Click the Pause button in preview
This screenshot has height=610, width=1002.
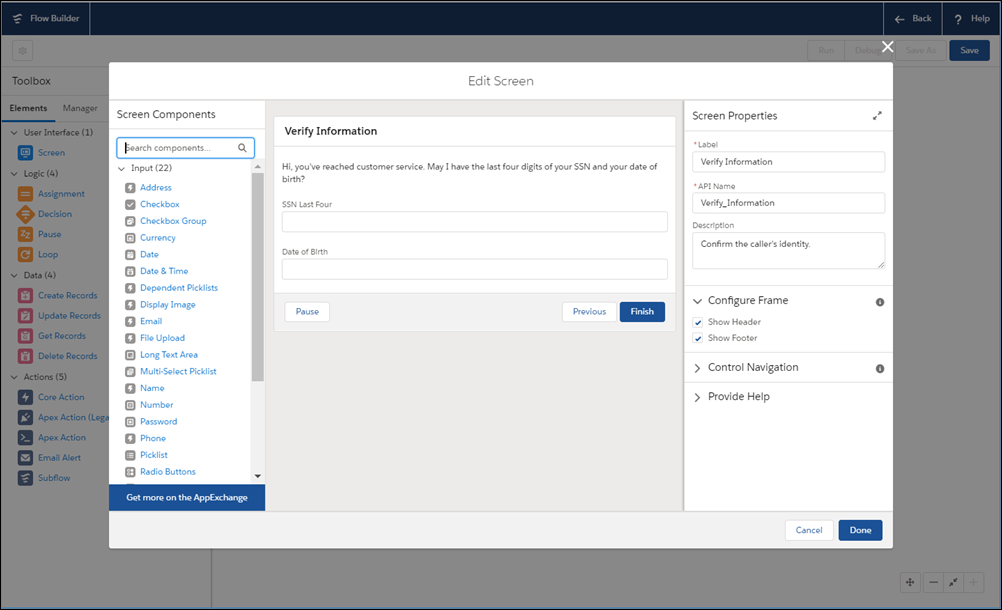tap(307, 312)
